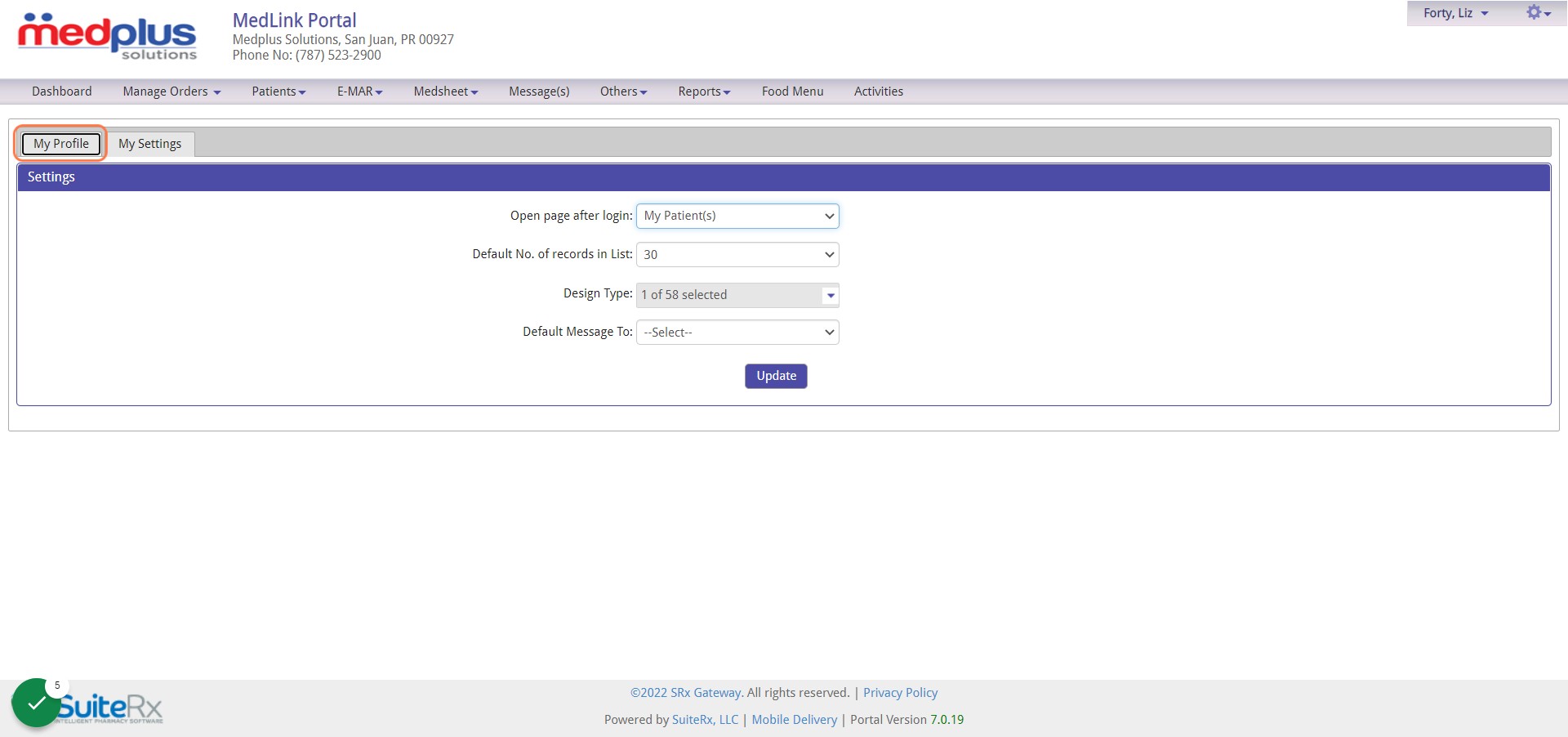
Task: Expand the Manage Orders menu
Action: (x=171, y=92)
